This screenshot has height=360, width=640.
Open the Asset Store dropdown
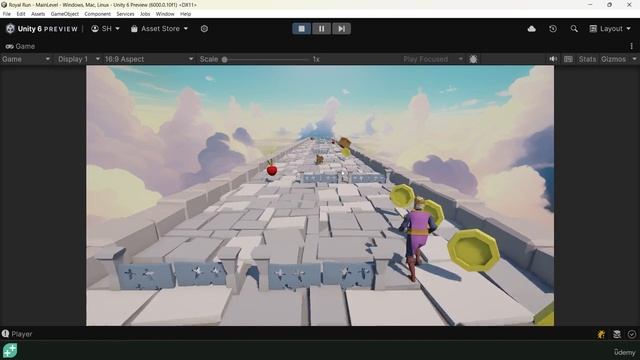pos(159,29)
